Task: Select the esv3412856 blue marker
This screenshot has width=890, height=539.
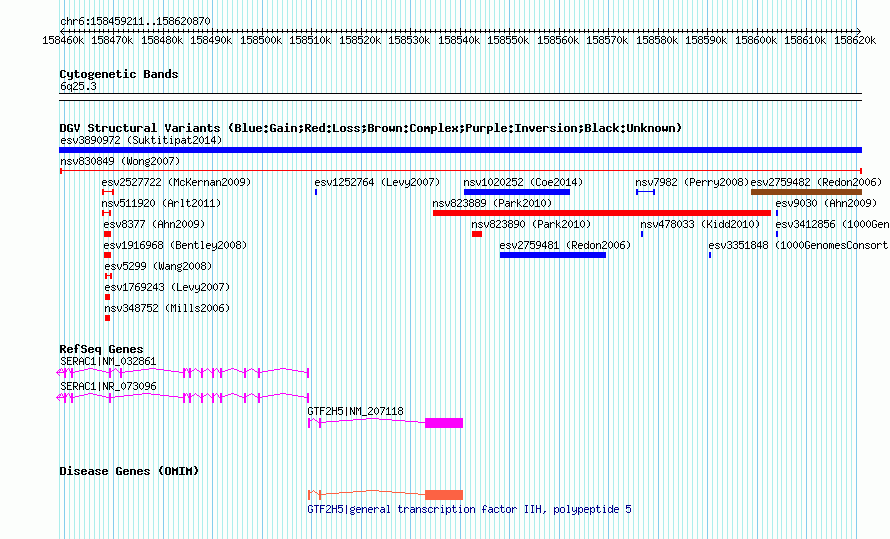Action: click(776, 234)
